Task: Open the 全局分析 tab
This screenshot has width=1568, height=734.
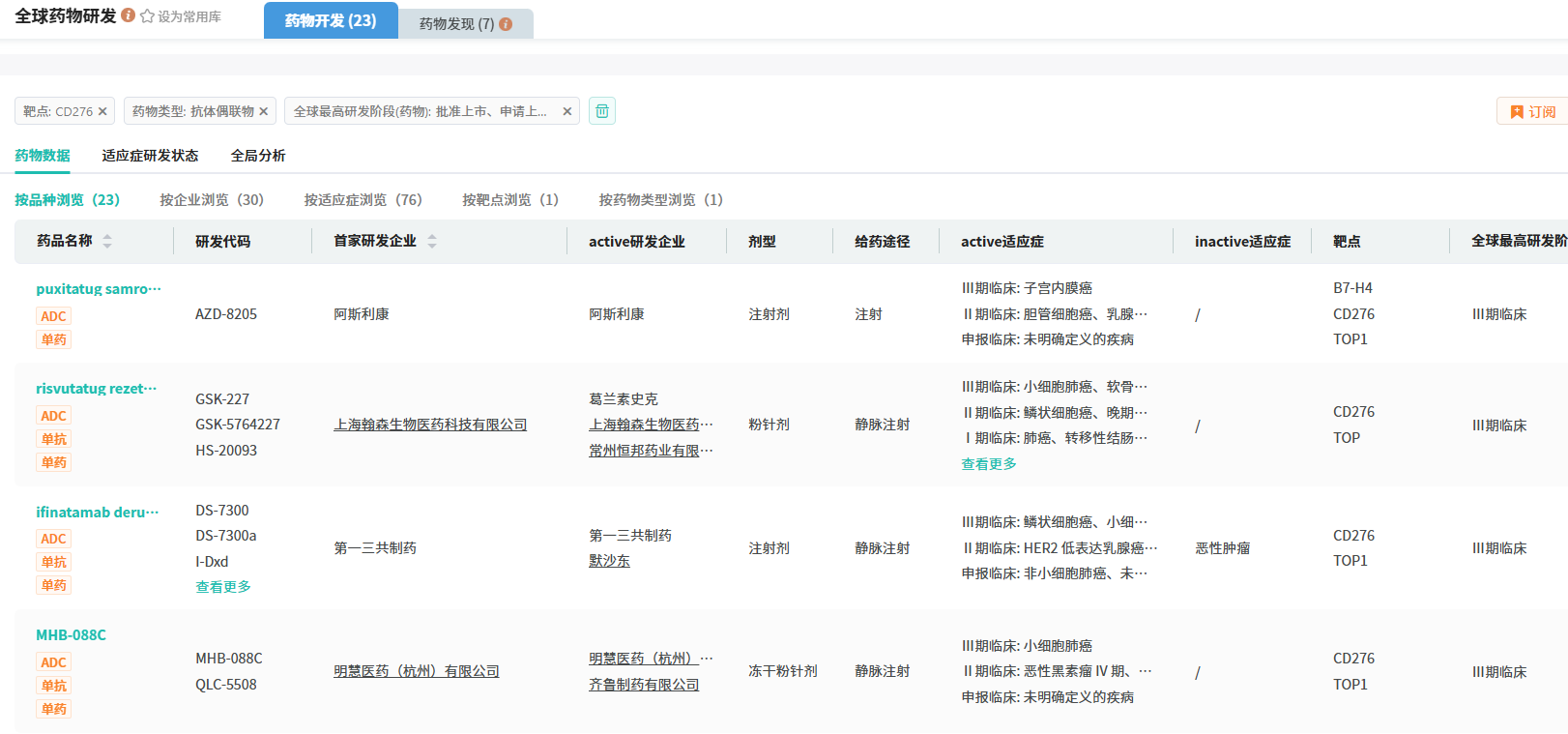Action: tap(258, 156)
